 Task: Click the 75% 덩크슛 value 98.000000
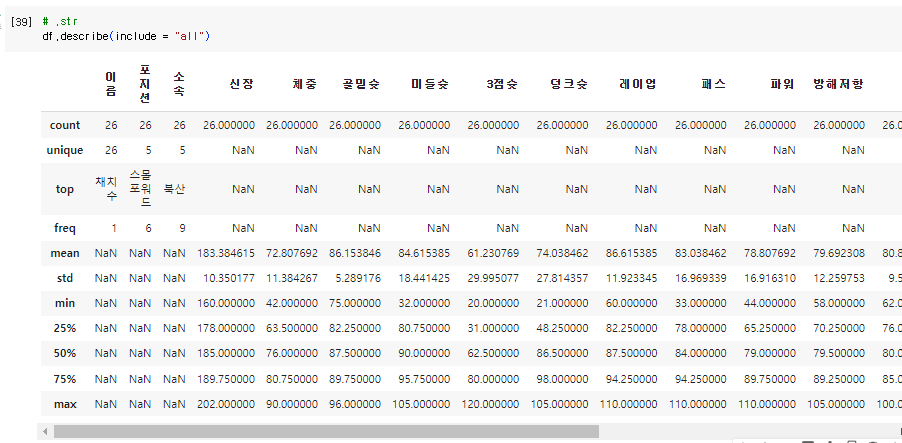562,379
